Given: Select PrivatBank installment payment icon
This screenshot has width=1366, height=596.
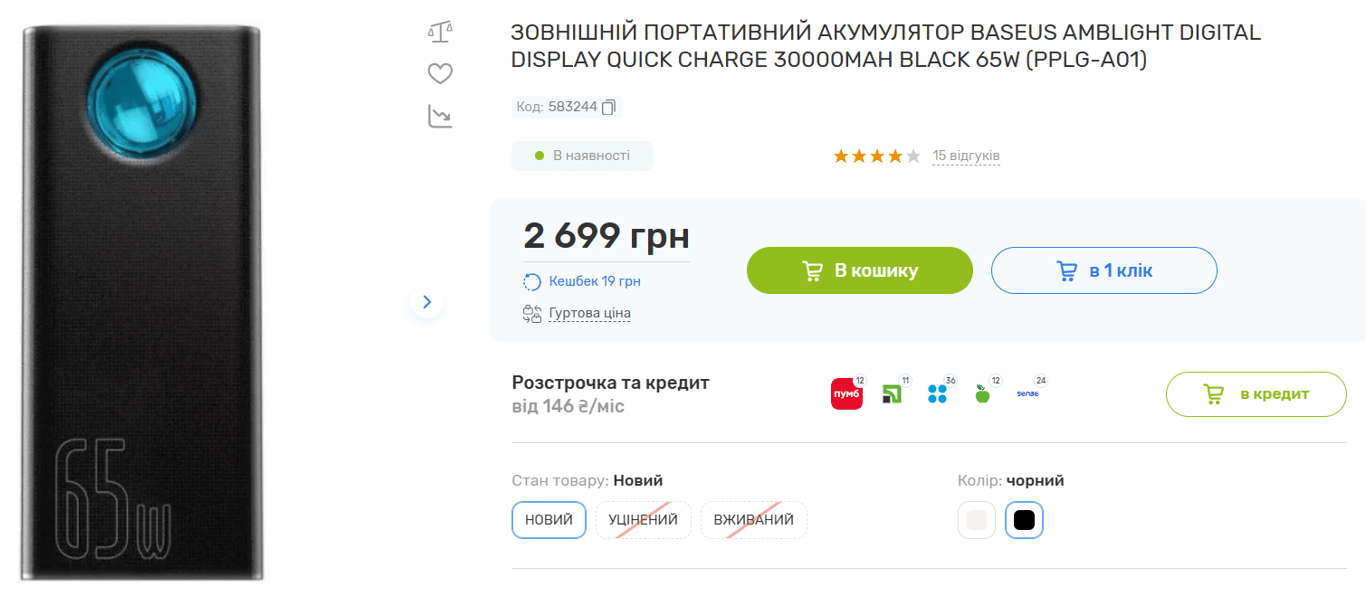Looking at the screenshot, I should (892, 393).
